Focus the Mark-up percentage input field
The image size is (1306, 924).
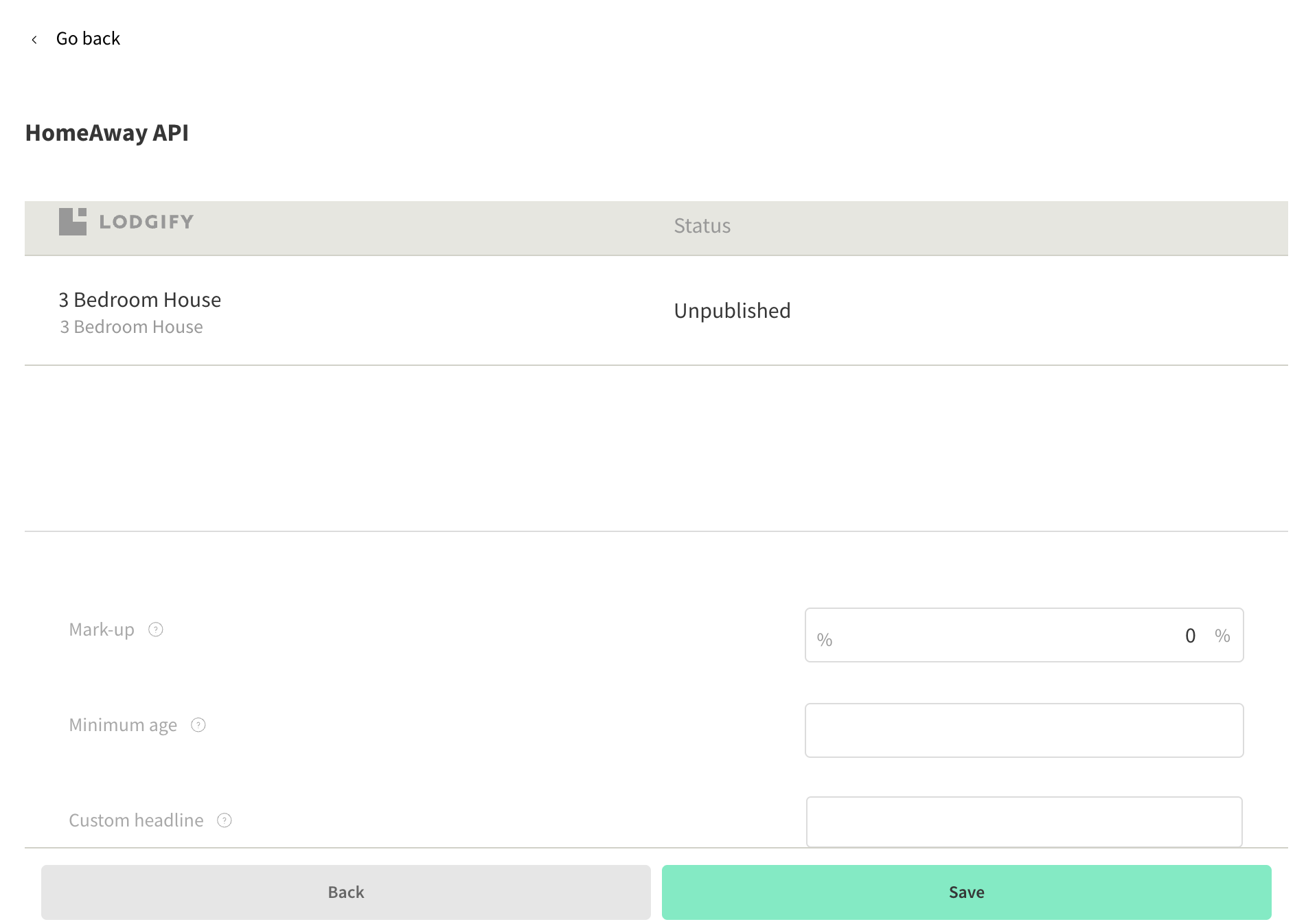[x=1024, y=635]
